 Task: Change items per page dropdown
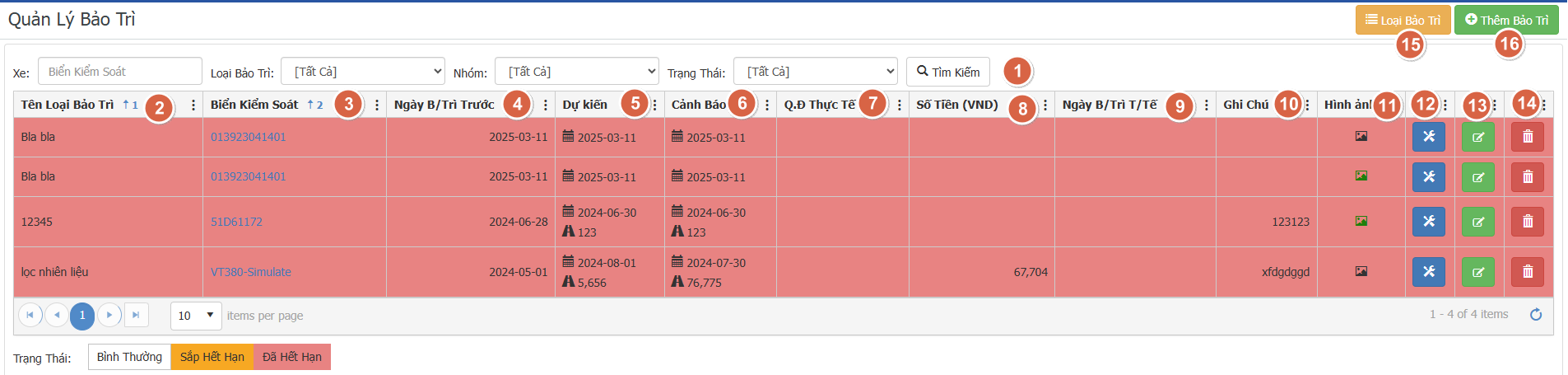pos(196,316)
